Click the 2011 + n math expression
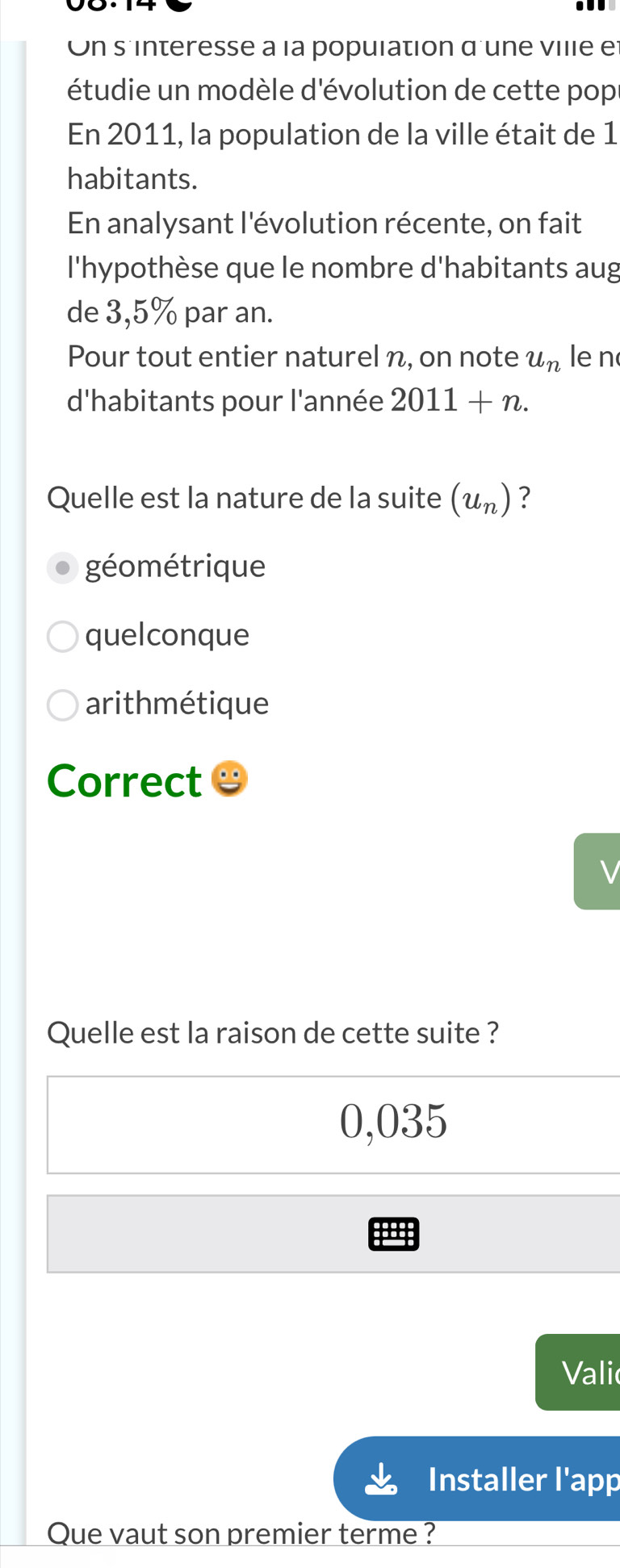The height and width of the screenshot is (1568, 620). coord(459,400)
